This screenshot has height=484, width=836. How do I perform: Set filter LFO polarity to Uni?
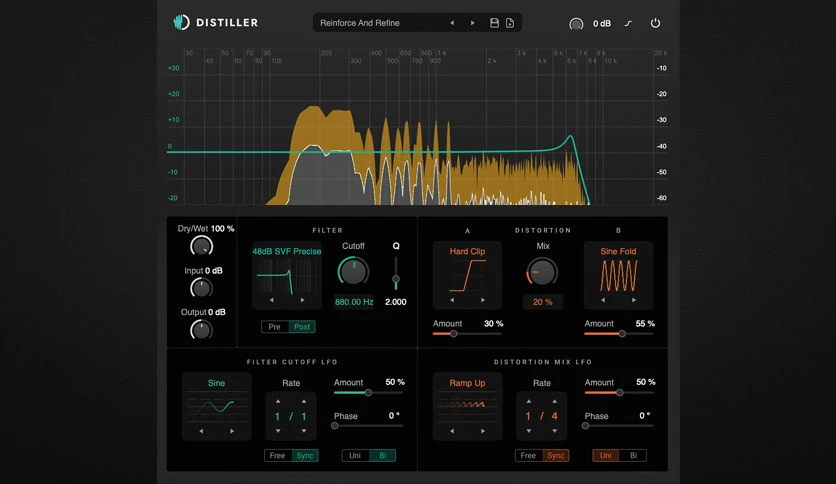click(x=355, y=455)
